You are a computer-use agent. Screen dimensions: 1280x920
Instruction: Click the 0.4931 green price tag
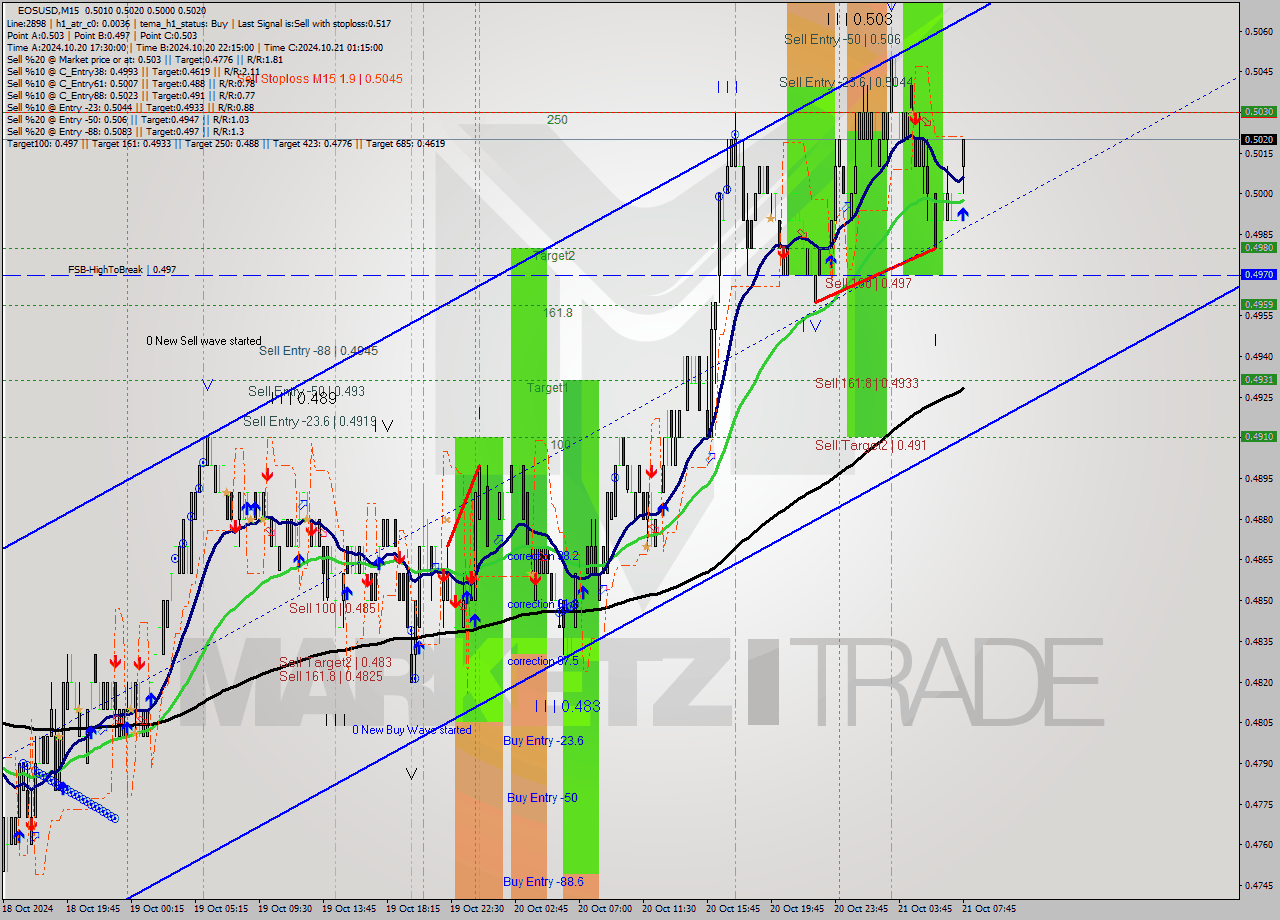(x=1257, y=379)
